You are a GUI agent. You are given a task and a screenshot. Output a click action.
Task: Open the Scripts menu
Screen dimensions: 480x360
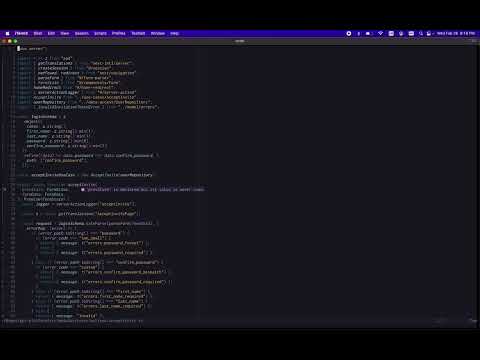[x=100, y=33]
